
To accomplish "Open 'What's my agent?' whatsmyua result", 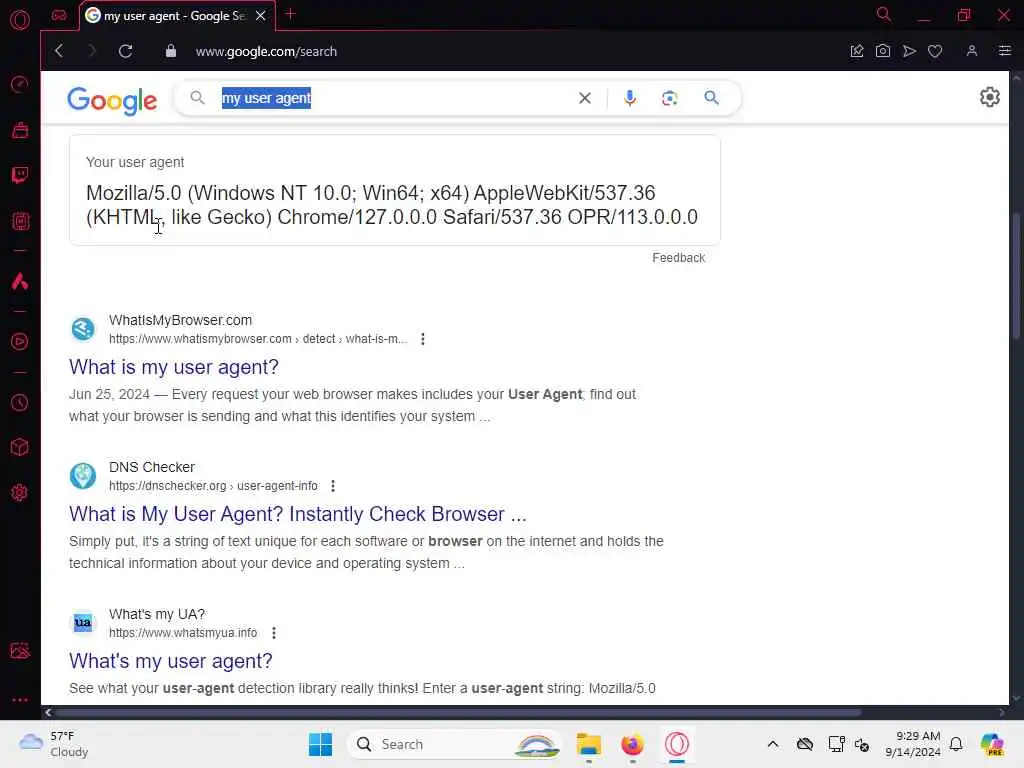I will coord(170,661).
